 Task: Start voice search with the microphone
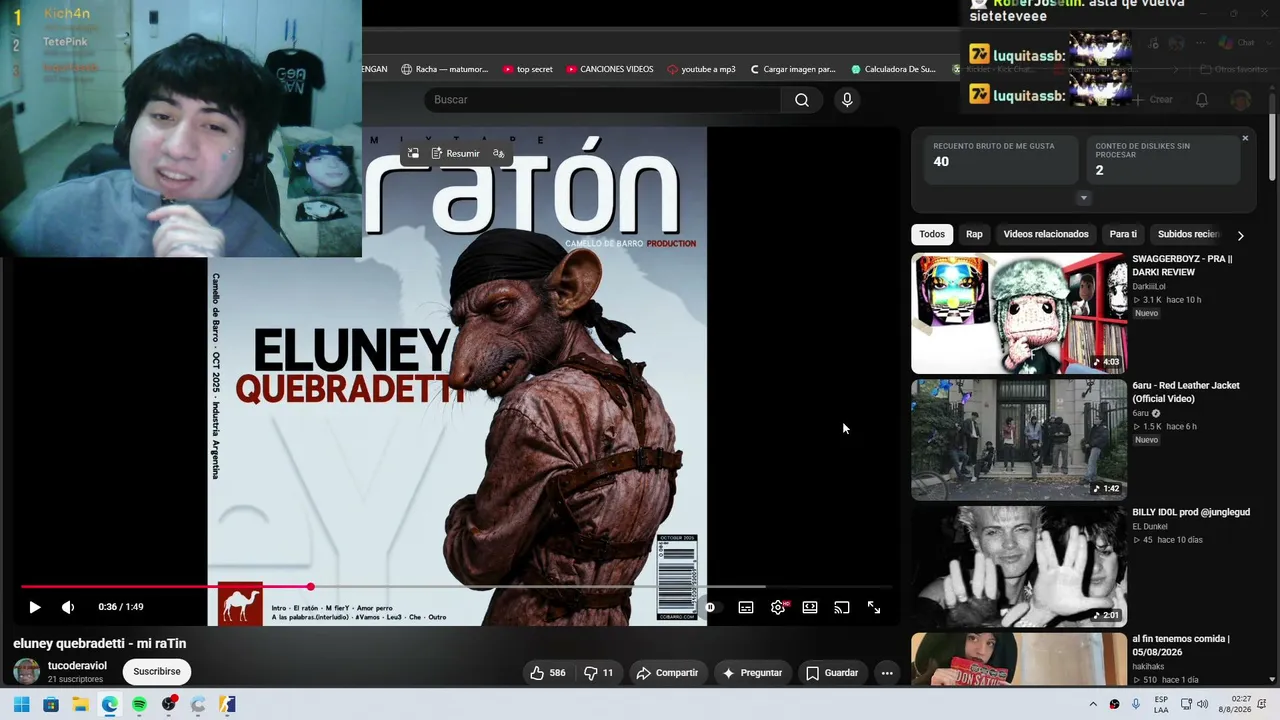click(x=847, y=100)
